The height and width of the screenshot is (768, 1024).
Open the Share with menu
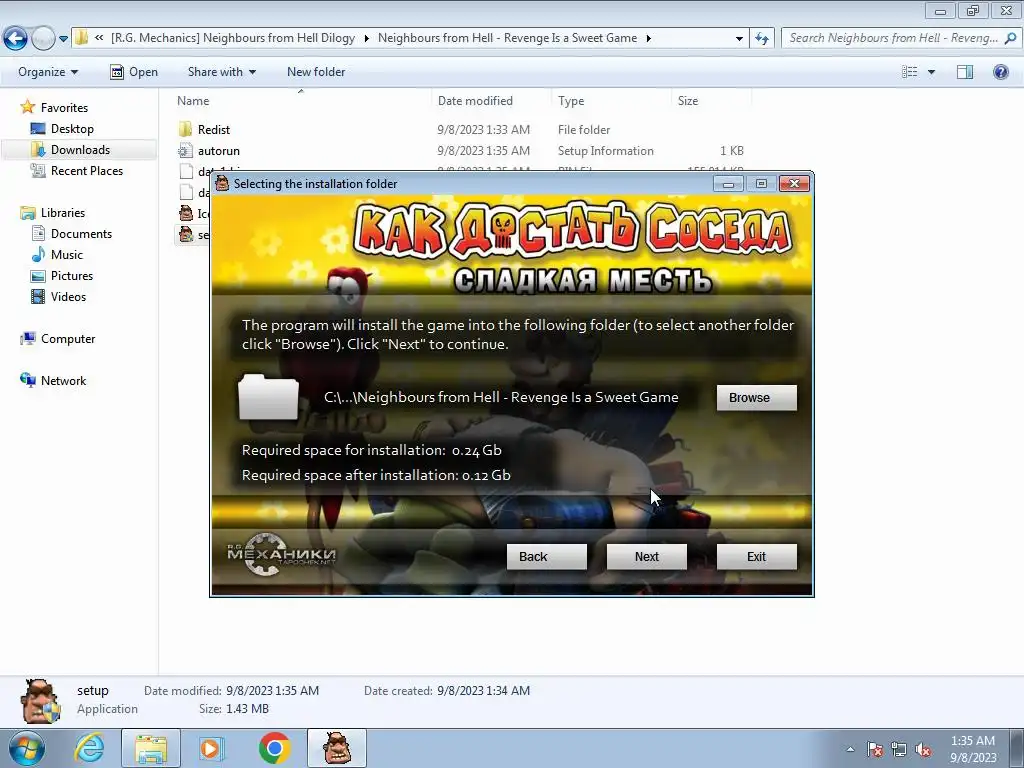click(221, 72)
